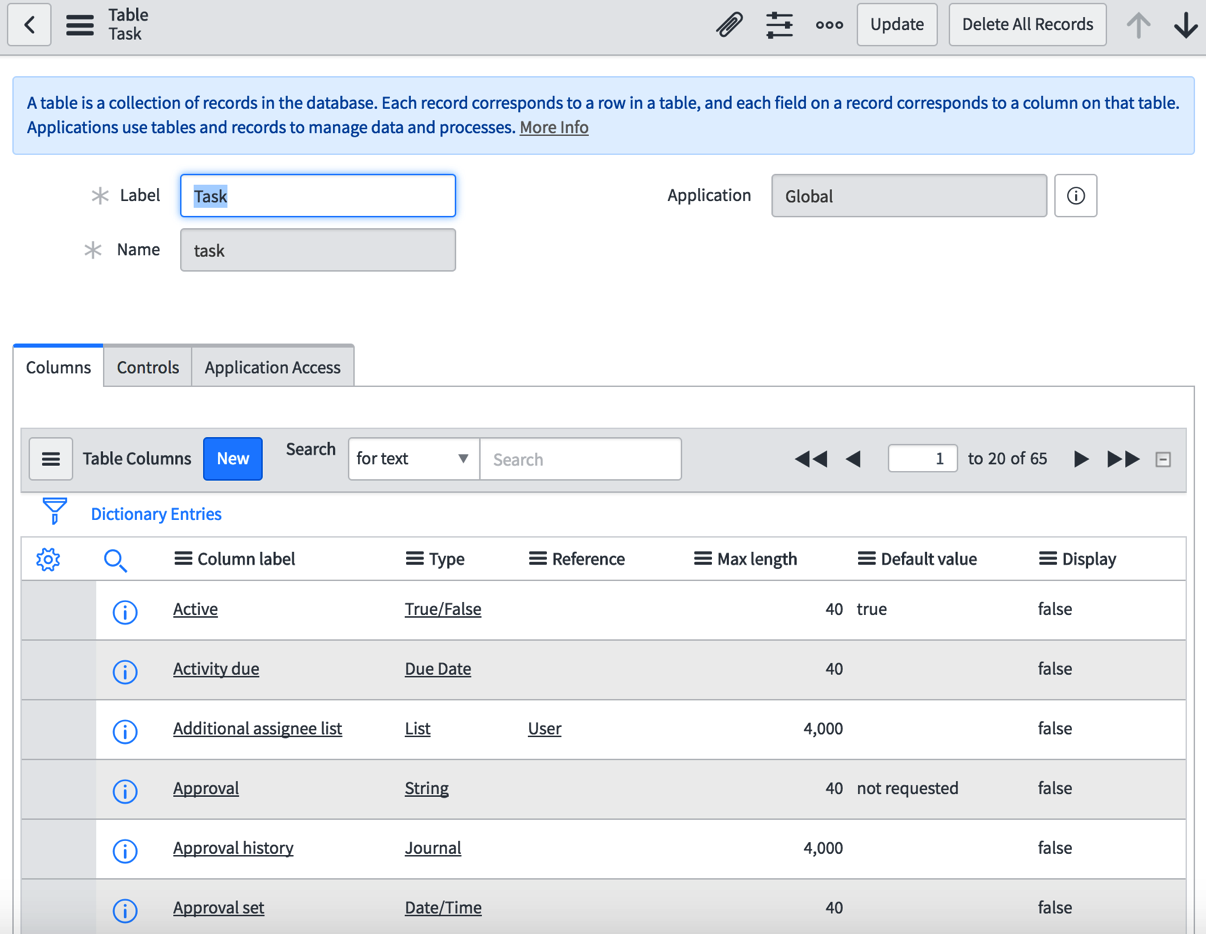Switch to the Controls tab
This screenshot has width=1206, height=934.
point(148,367)
